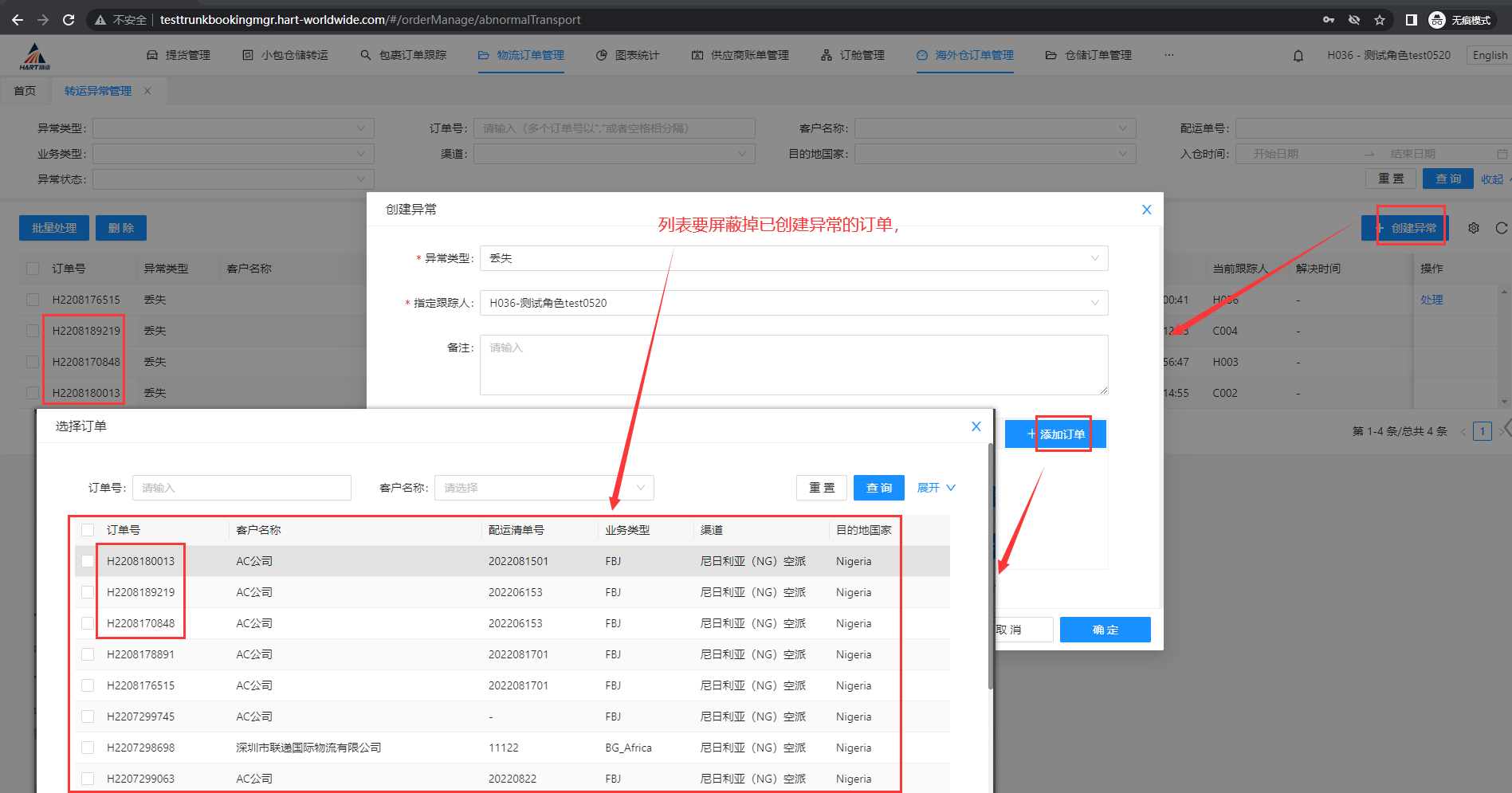Open the notification bell icon

[x=1298, y=56]
